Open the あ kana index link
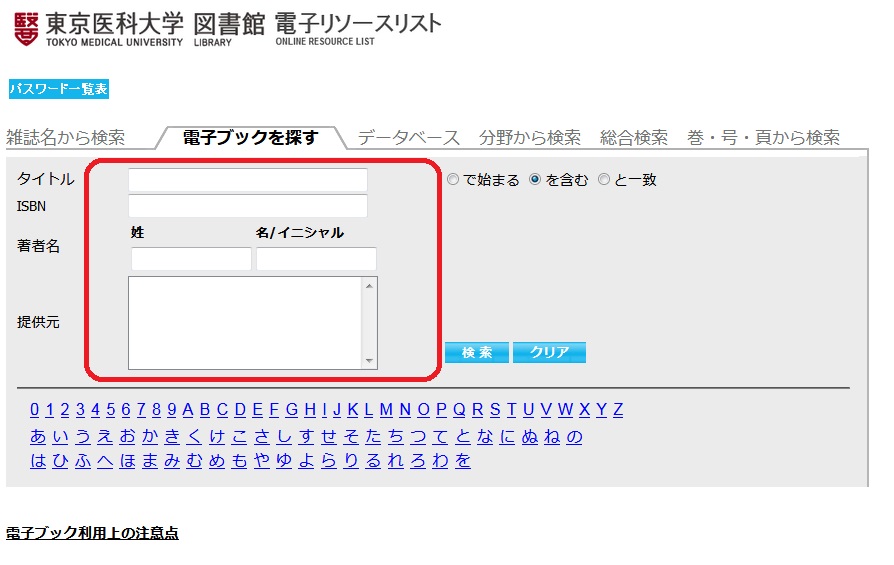Image resolution: width=894 pixels, height=565 pixels. click(38, 436)
